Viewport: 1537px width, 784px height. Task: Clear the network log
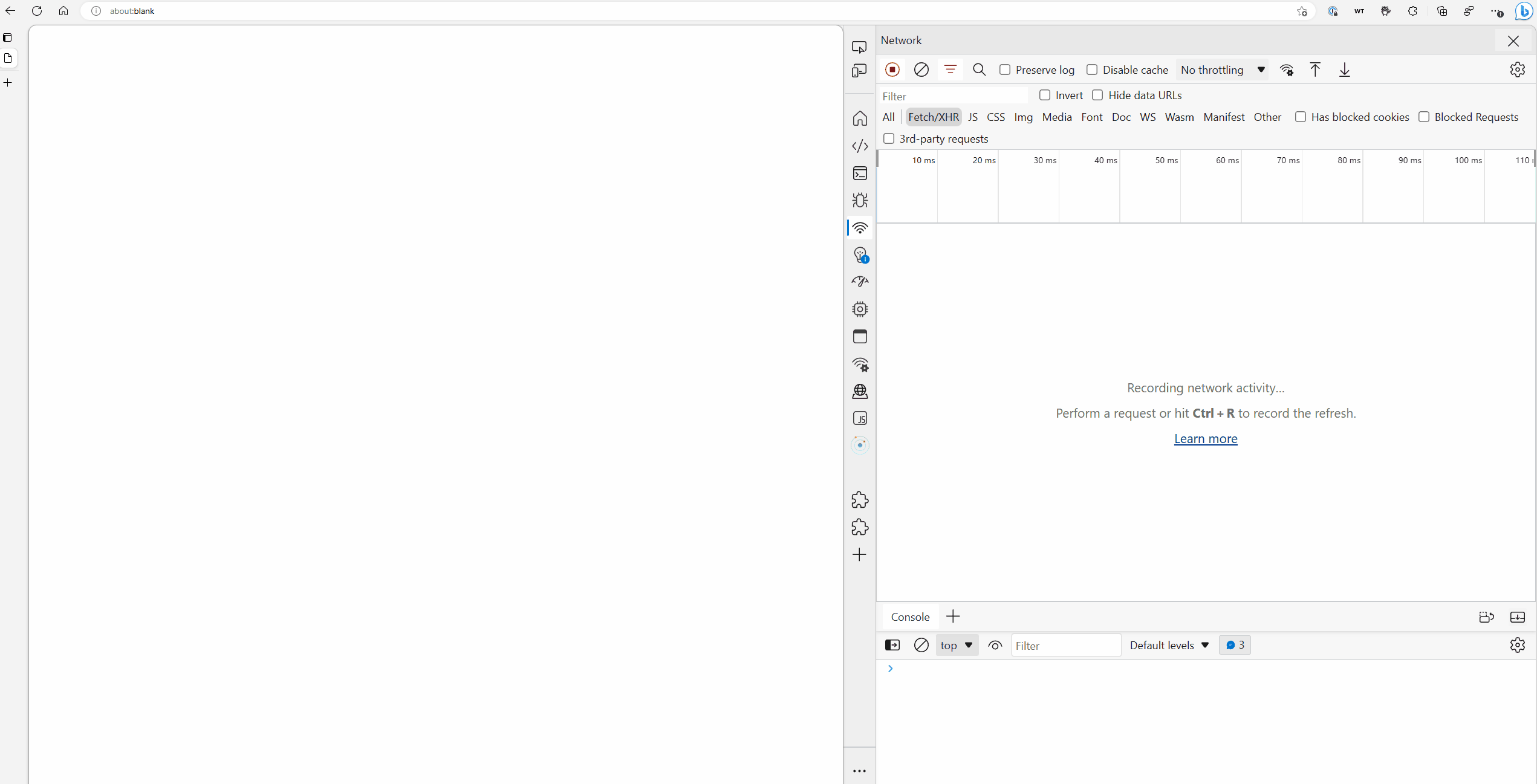921,70
